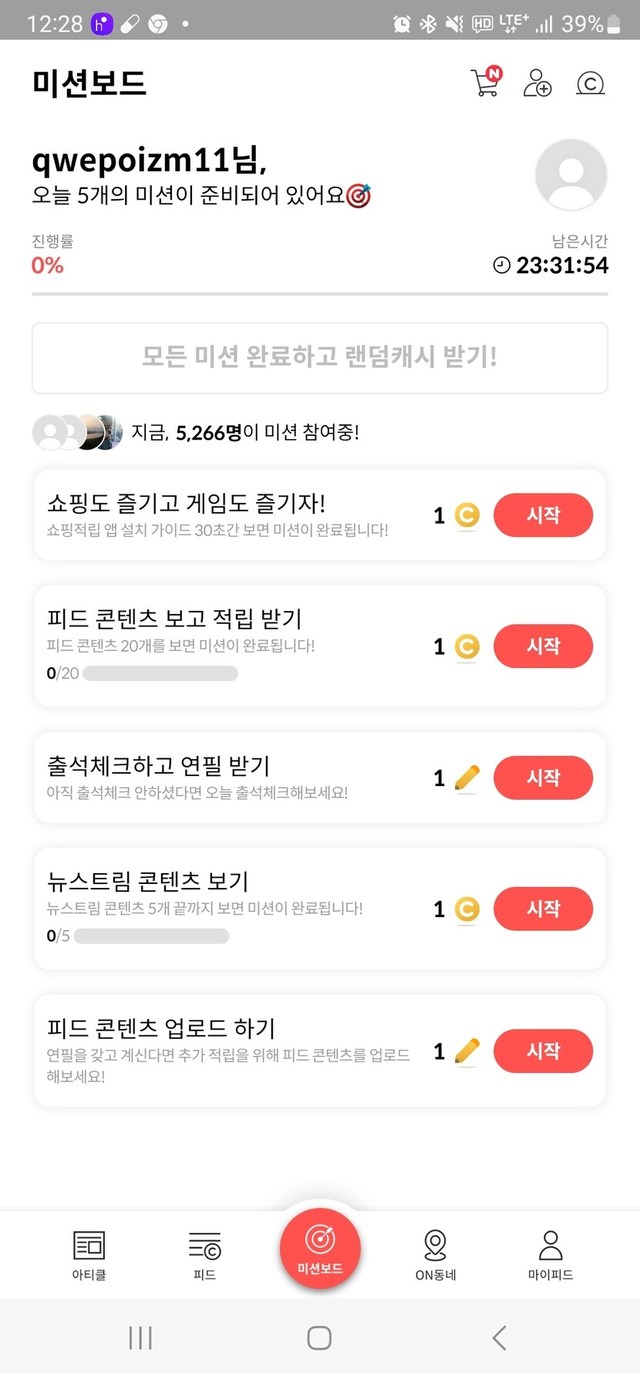Tap the profile avatar picture
The height and width of the screenshot is (1373, 640).
[571, 175]
